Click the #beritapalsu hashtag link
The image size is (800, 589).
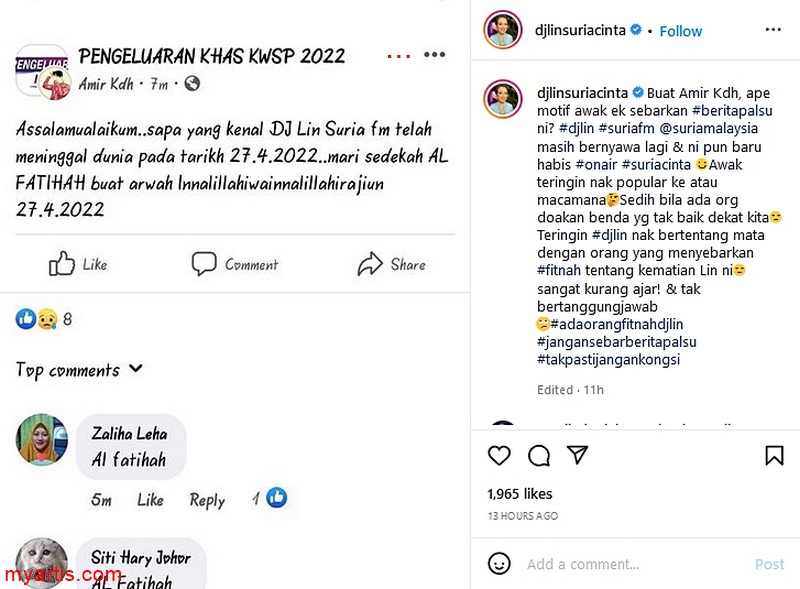pos(732,110)
